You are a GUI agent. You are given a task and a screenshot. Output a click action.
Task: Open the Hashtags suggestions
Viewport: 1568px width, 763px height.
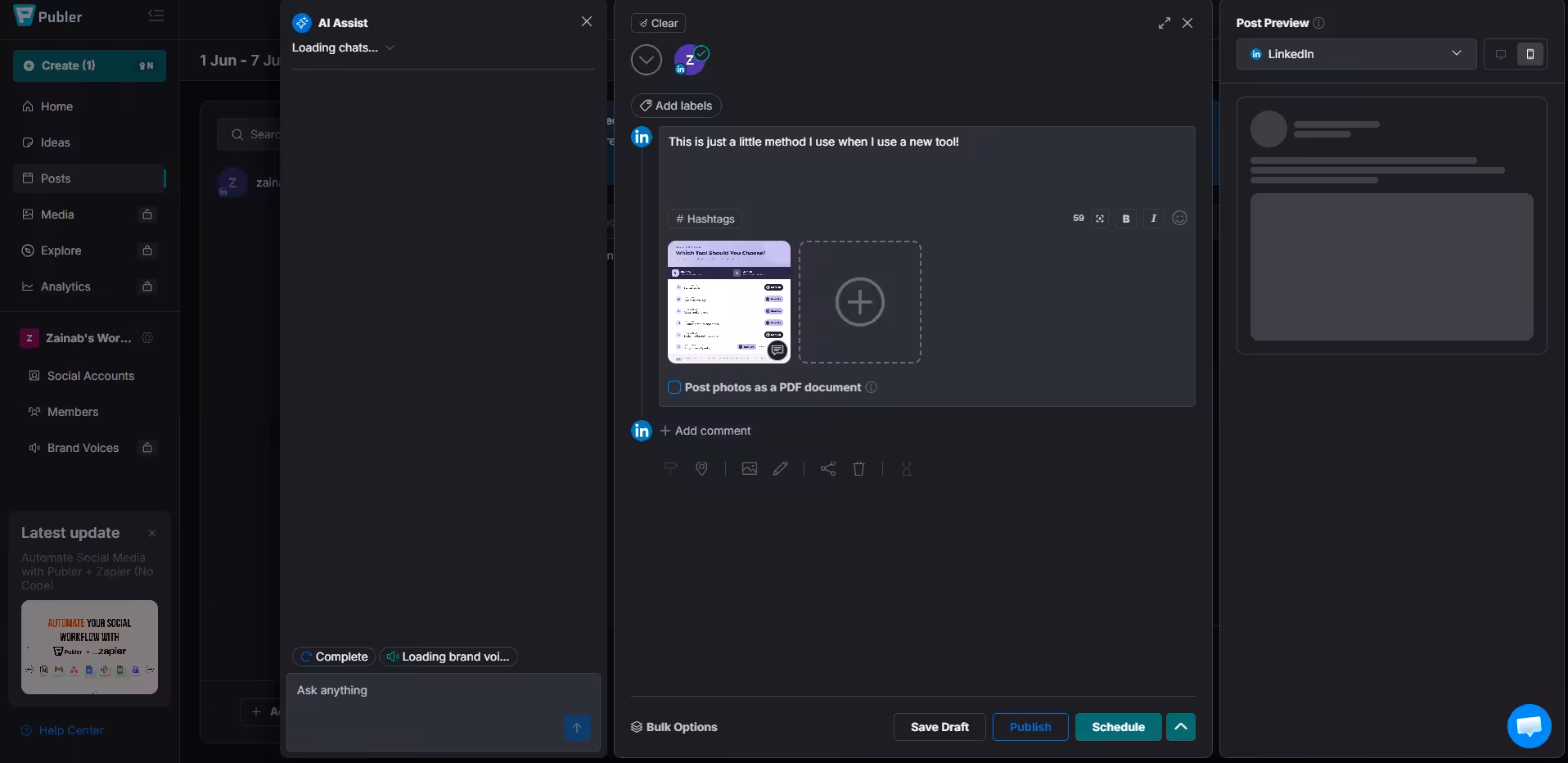tap(705, 219)
